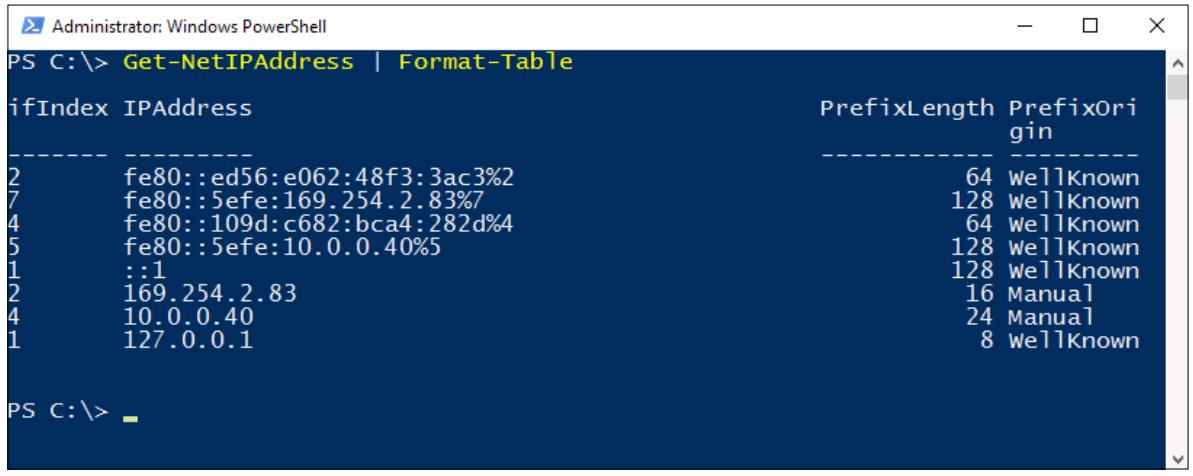
Task: Click the PrefixLength column header
Action: [x=906, y=109]
